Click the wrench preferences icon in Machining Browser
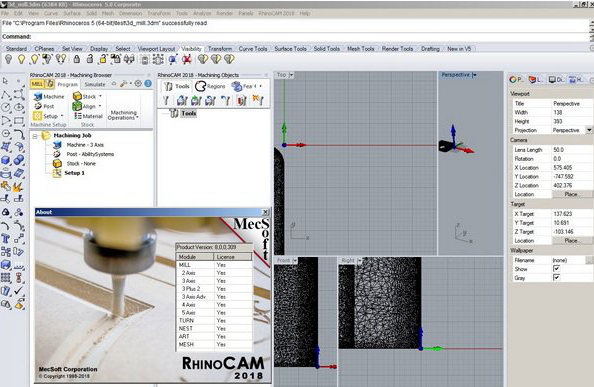 pos(123,84)
